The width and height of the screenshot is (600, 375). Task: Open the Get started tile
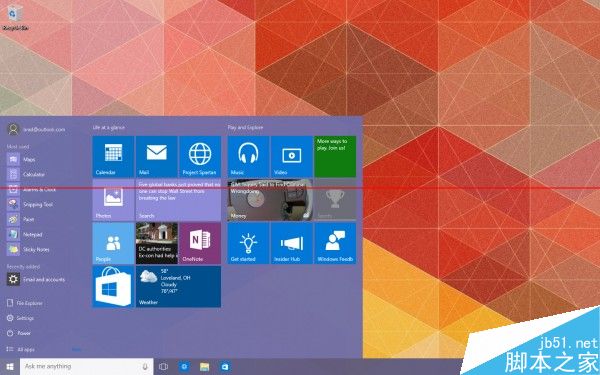[248, 243]
